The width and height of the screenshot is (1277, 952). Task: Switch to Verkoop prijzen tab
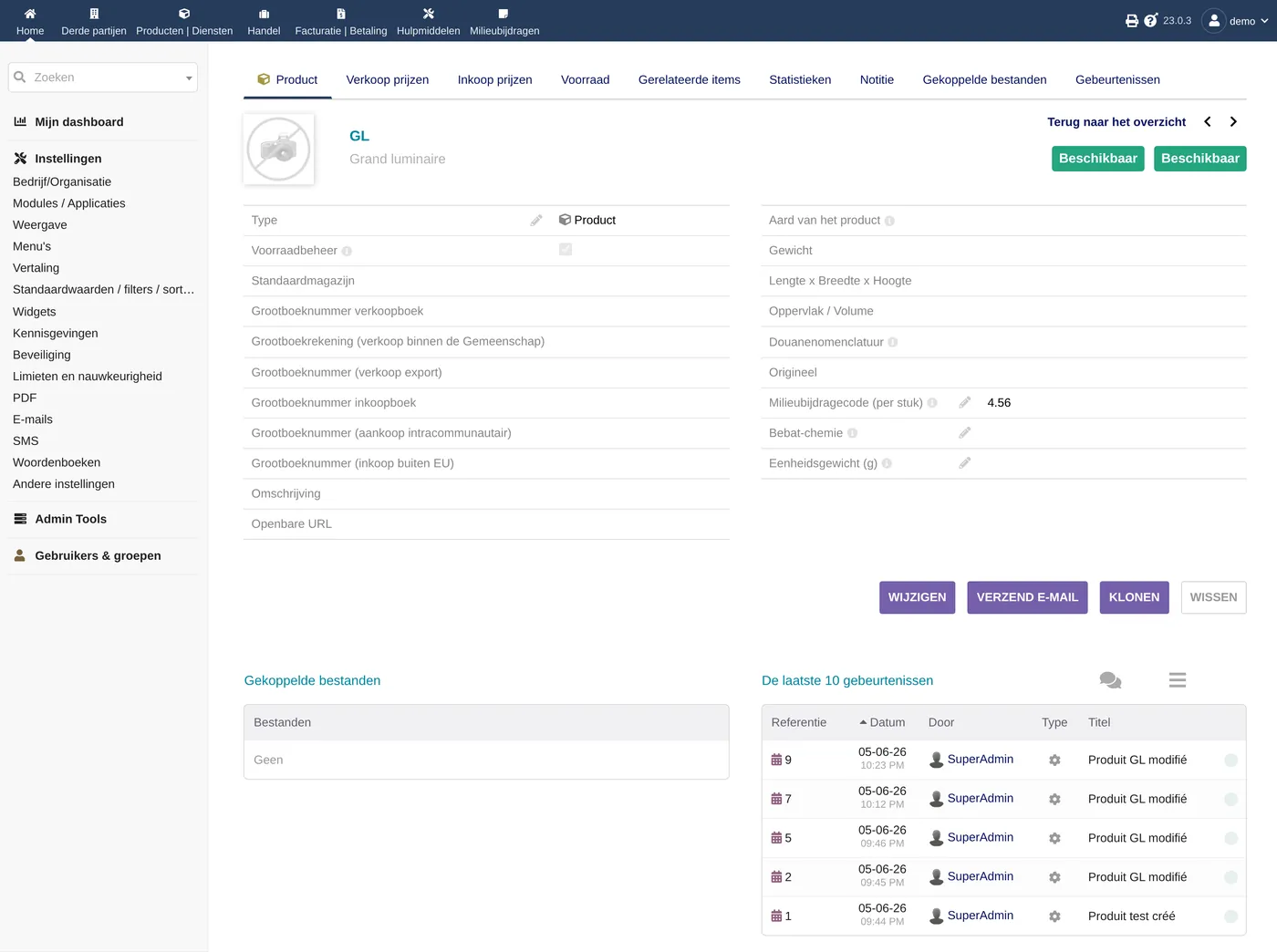(x=388, y=79)
